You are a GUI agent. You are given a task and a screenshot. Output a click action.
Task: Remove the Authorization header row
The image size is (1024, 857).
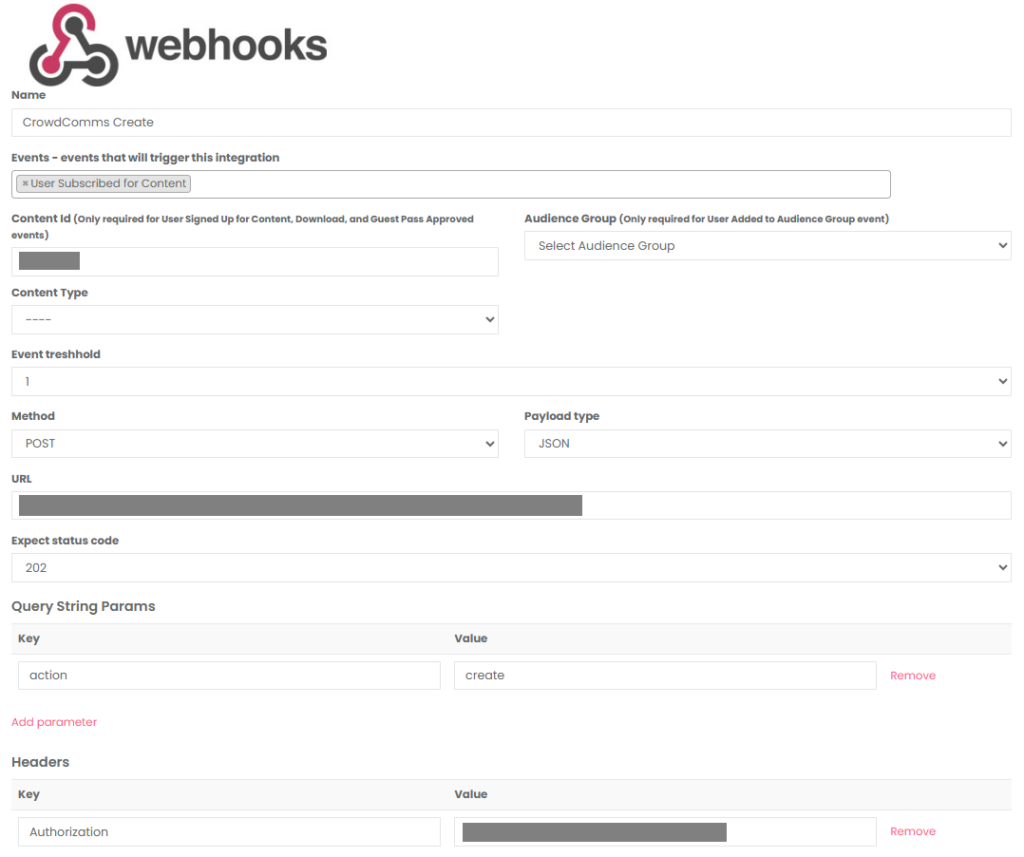tap(912, 832)
